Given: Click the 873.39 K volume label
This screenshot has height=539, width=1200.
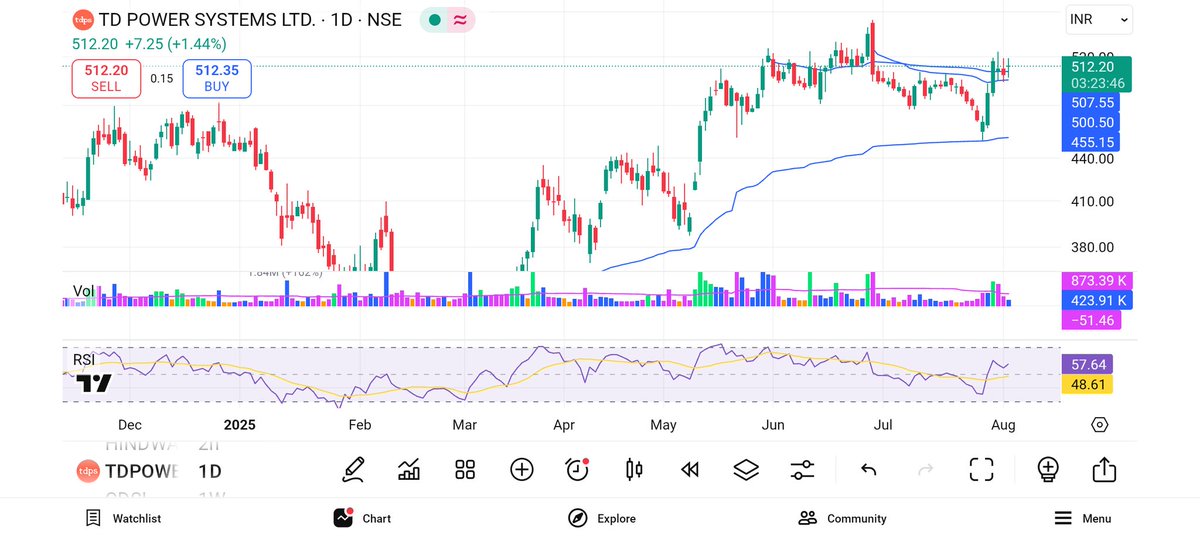Looking at the screenshot, I should [x=1098, y=281].
